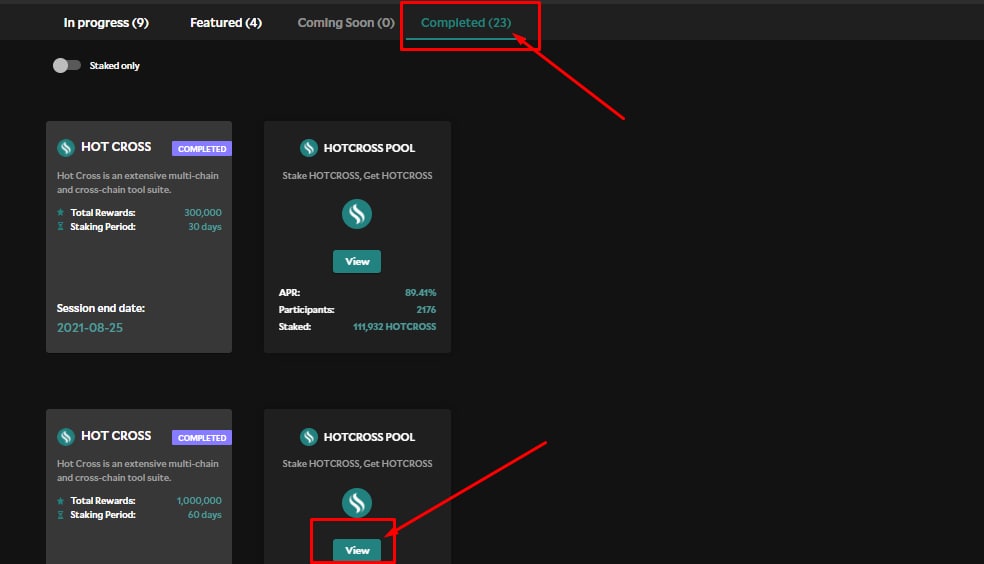This screenshot has width=984, height=564.
Task: Click session end date 2021-08-25
Action: 90,327
